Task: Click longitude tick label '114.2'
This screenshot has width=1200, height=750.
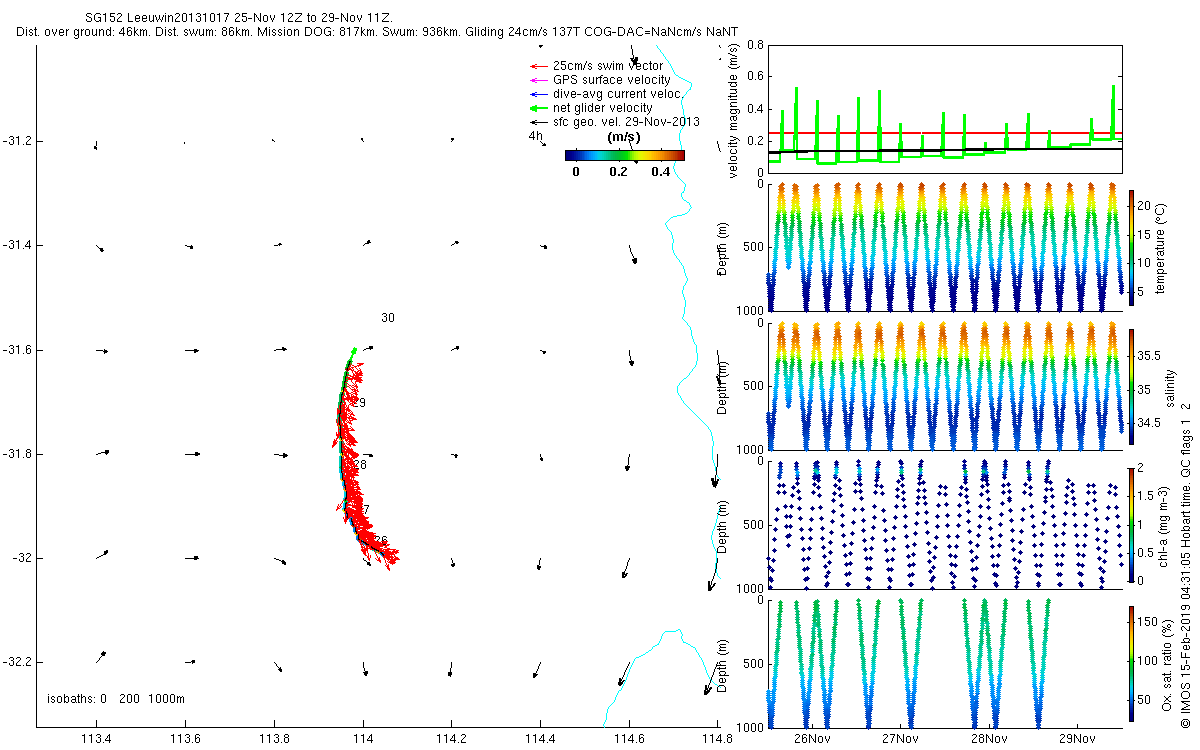Action: pos(452,739)
